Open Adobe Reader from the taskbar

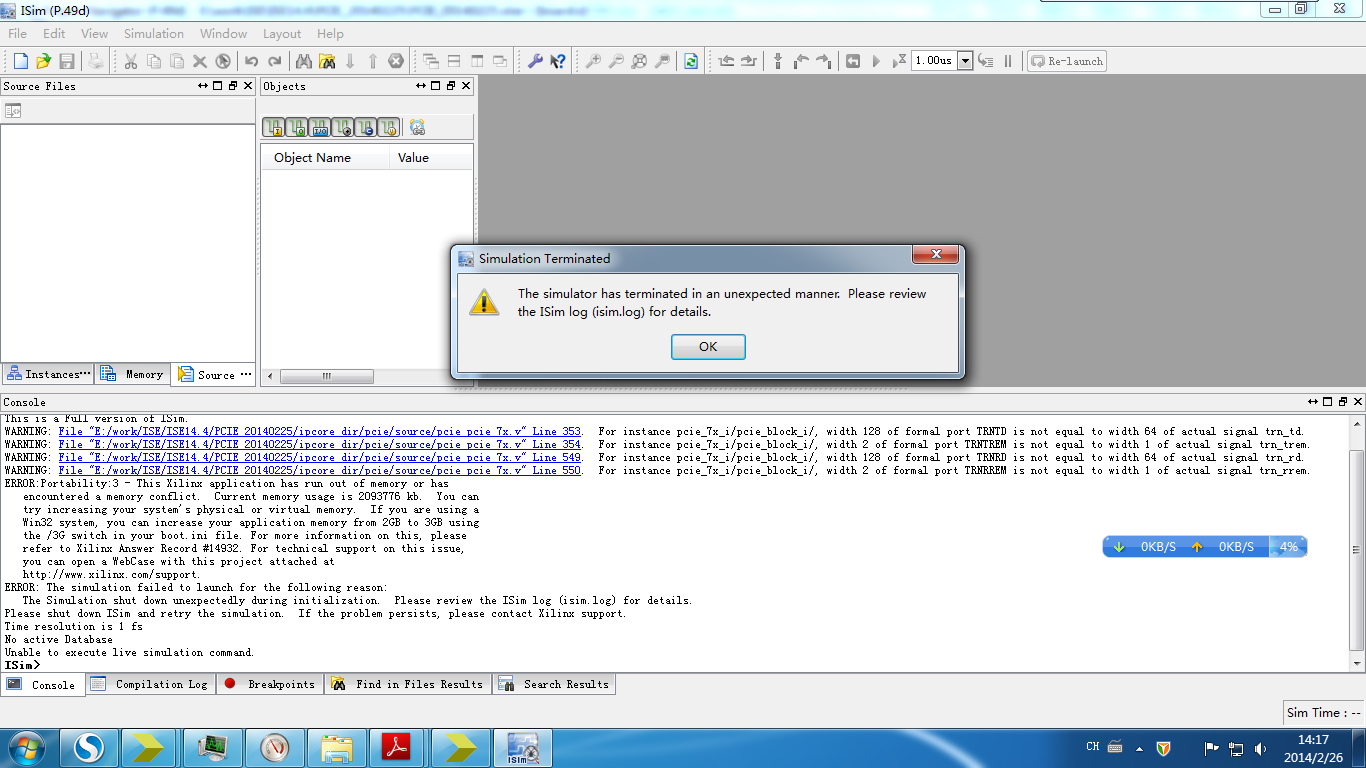click(399, 747)
